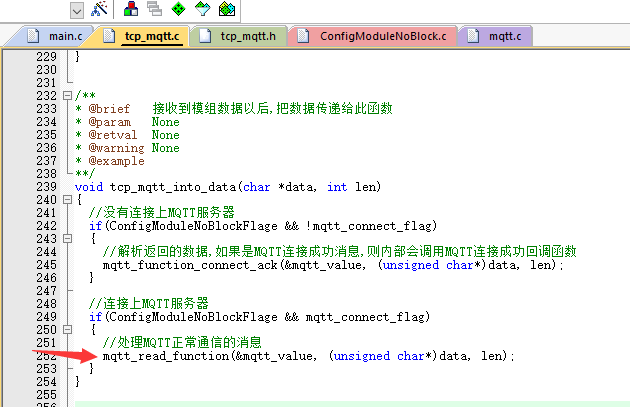Click the comment //没有连接上MQTT服务器

pos(162,213)
